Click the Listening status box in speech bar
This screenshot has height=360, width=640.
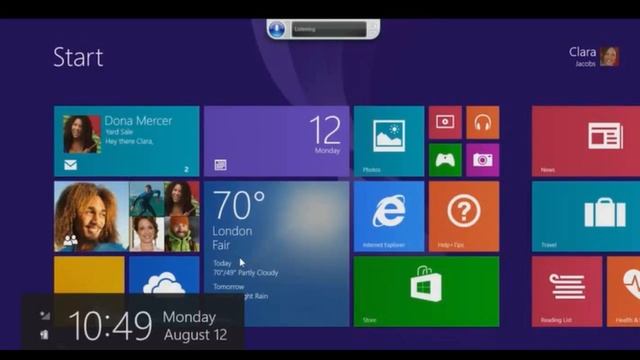click(x=329, y=29)
